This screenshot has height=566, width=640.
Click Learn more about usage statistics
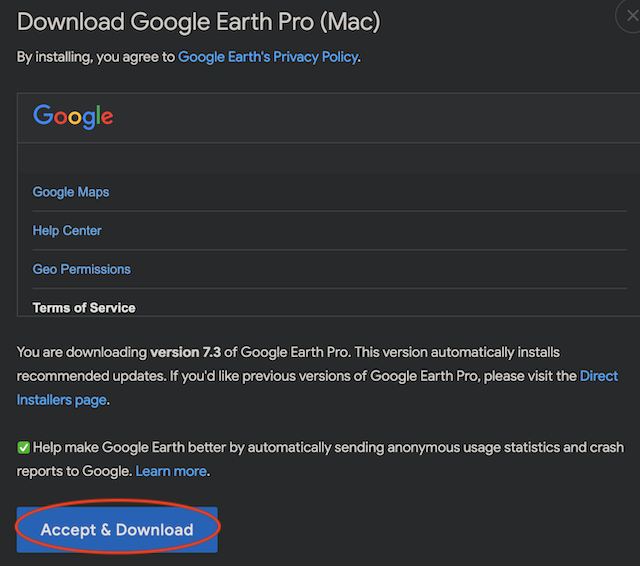click(x=171, y=471)
